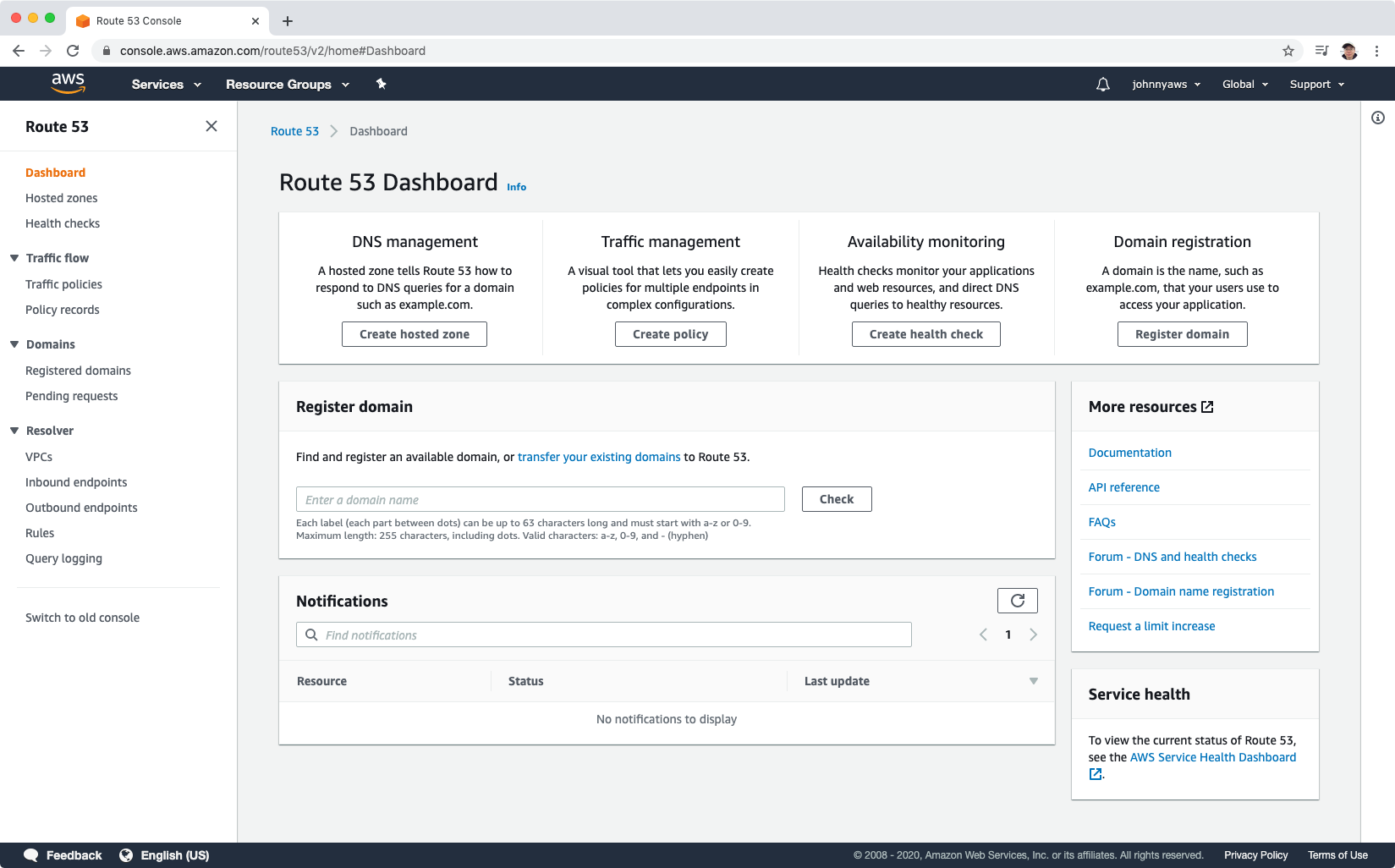Open the Resource Groups dropdown
Viewport: 1395px width, 868px height.
[288, 85]
